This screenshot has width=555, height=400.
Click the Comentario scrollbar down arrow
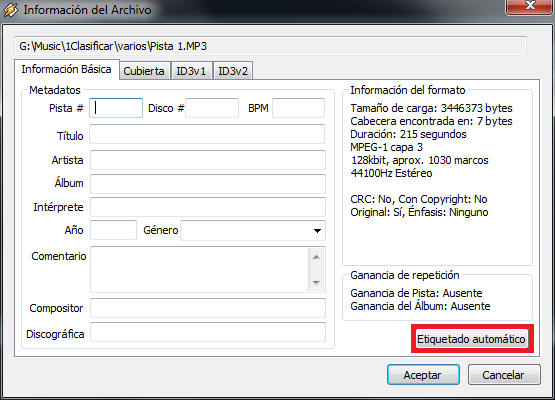(x=316, y=282)
